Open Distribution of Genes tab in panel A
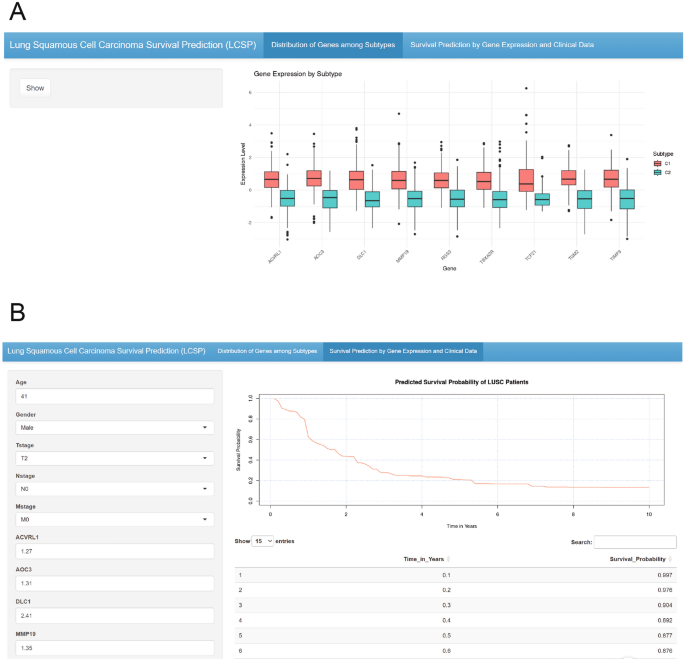Viewport: 685px width, 661px height. click(x=333, y=45)
